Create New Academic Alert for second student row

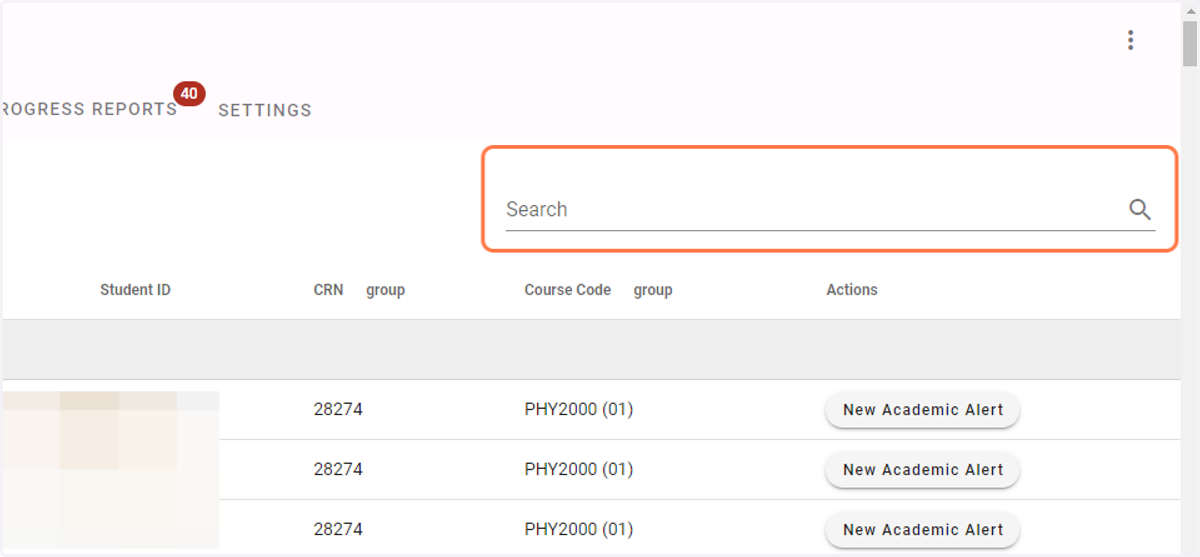(x=922, y=470)
